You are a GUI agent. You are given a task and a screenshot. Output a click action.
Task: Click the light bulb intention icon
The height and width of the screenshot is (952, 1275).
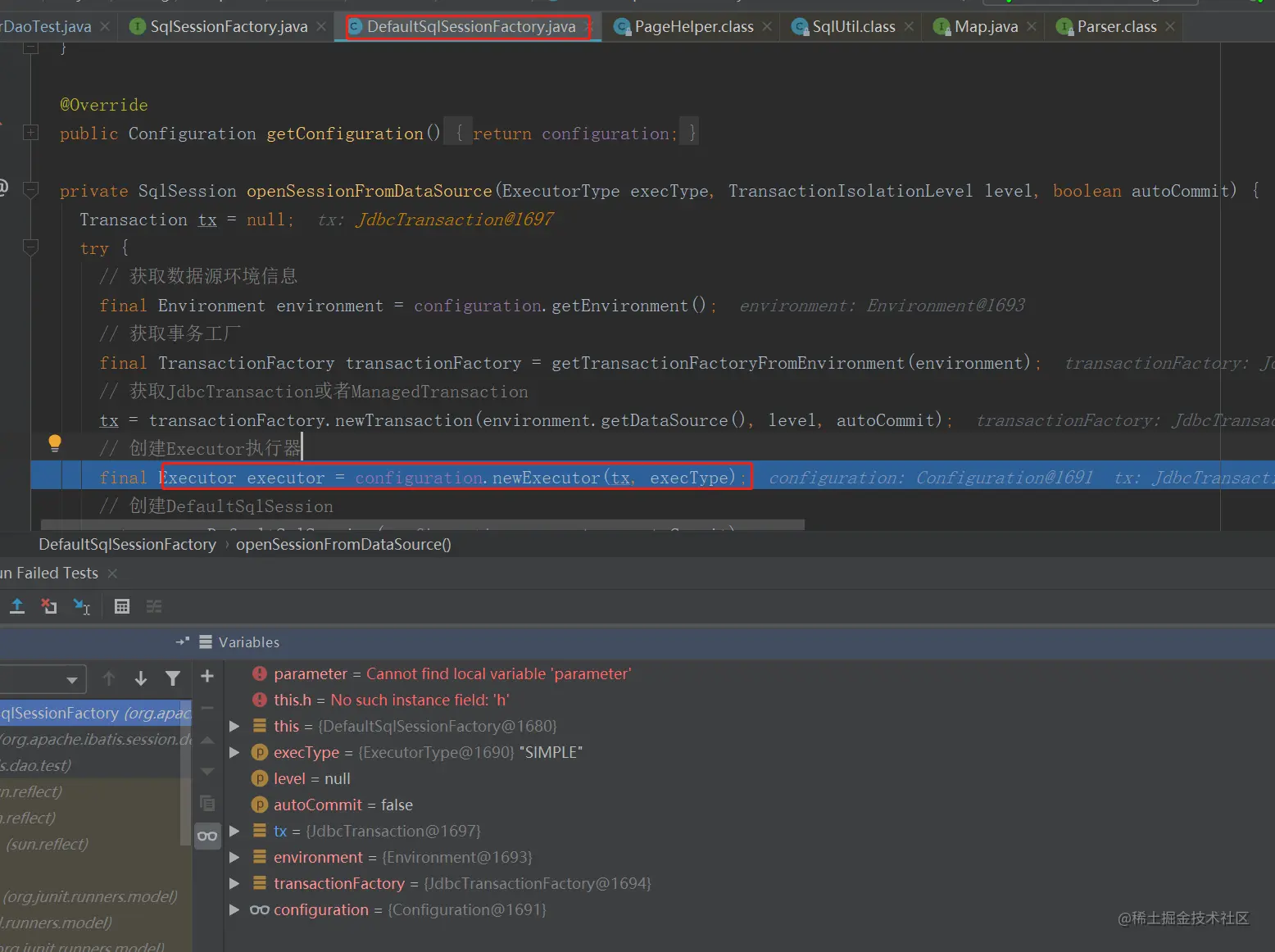(x=55, y=444)
